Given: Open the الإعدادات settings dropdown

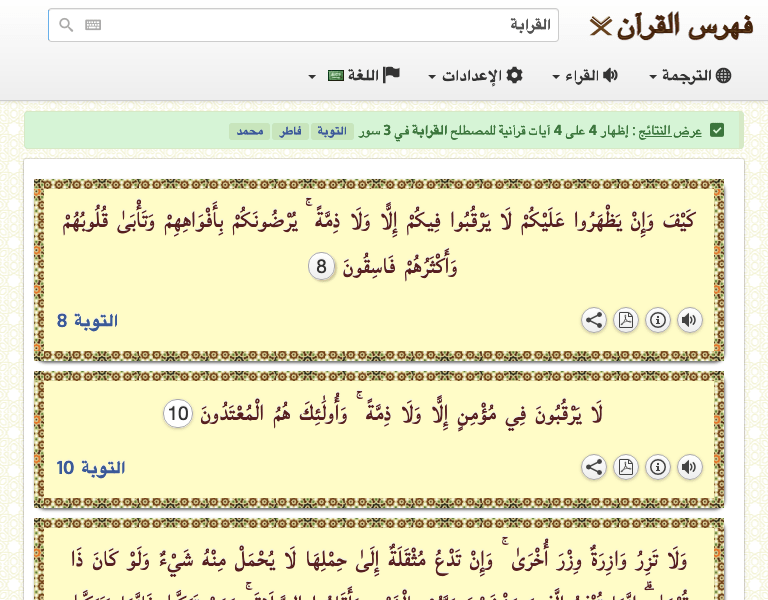Looking at the screenshot, I should coord(476,76).
